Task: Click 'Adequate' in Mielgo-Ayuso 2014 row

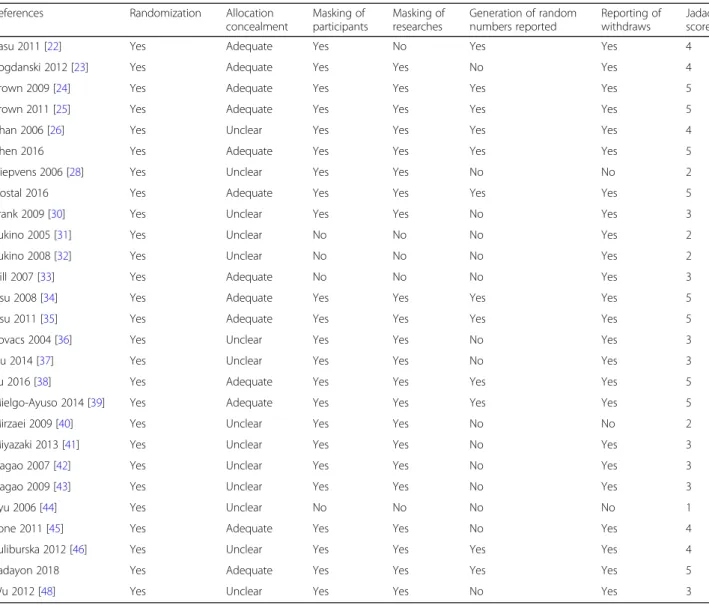Action: (249, 402)
